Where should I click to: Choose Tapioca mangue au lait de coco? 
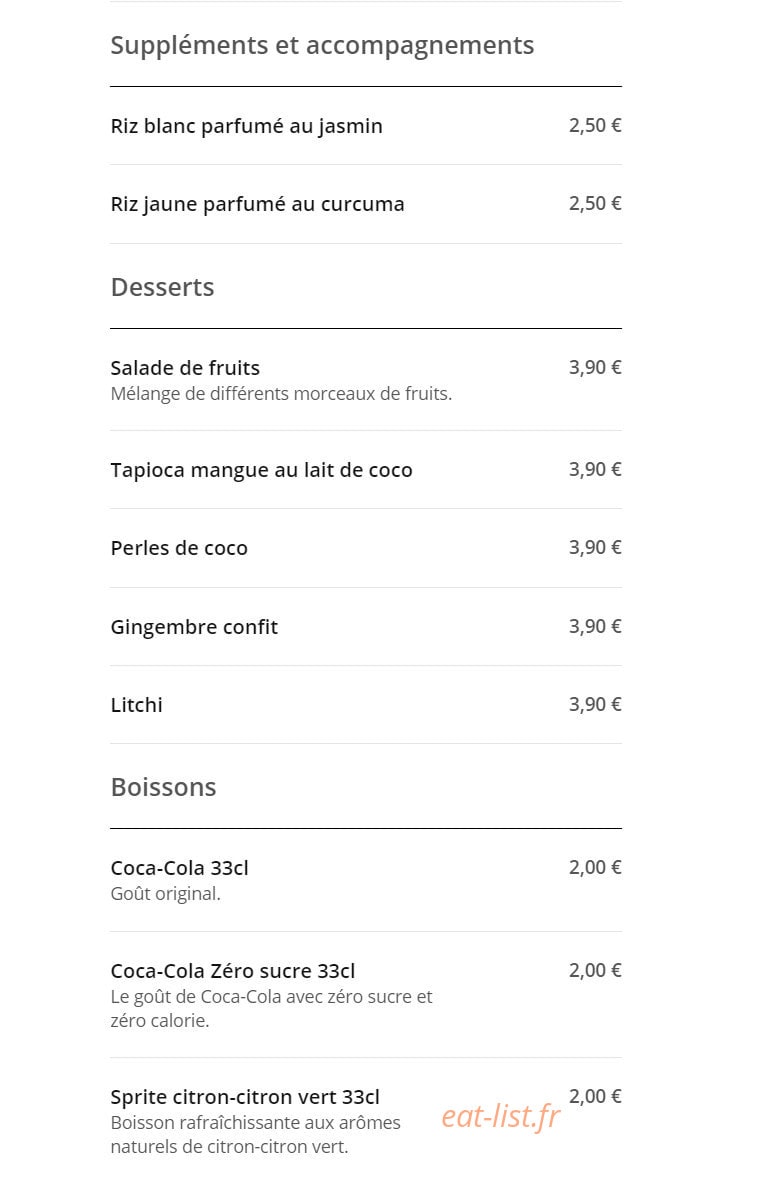tap(366, 470)
